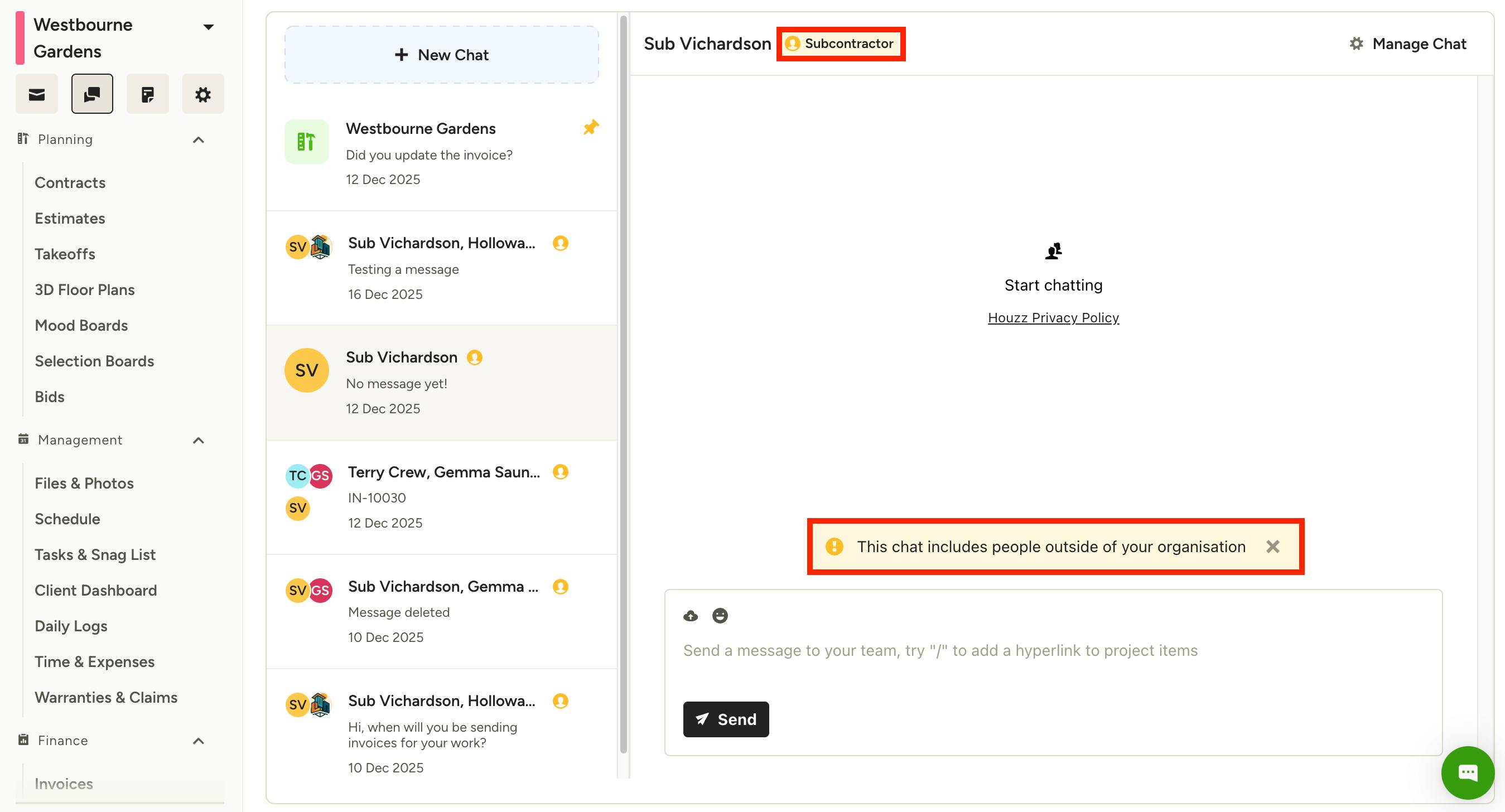Viewport: 1505px width, 812px height.
Task: Open the notes icon in sidebar toolbar
Action: (x=148, y=94)
